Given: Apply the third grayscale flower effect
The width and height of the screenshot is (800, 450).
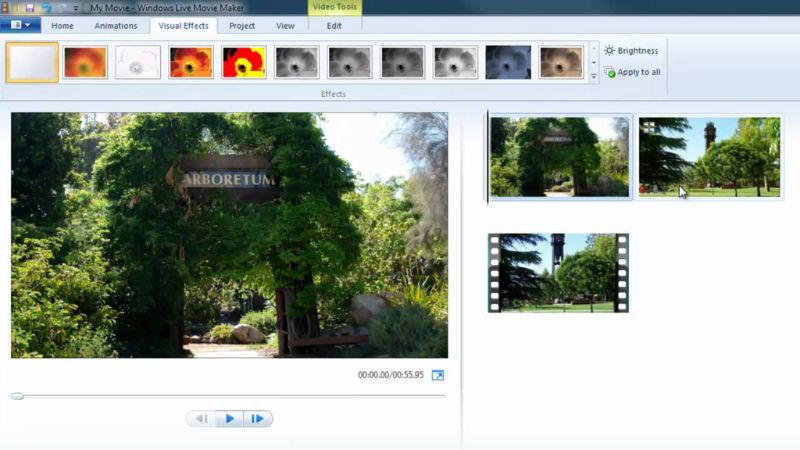Looking at the screenshot, I should (x=403, y=62).
